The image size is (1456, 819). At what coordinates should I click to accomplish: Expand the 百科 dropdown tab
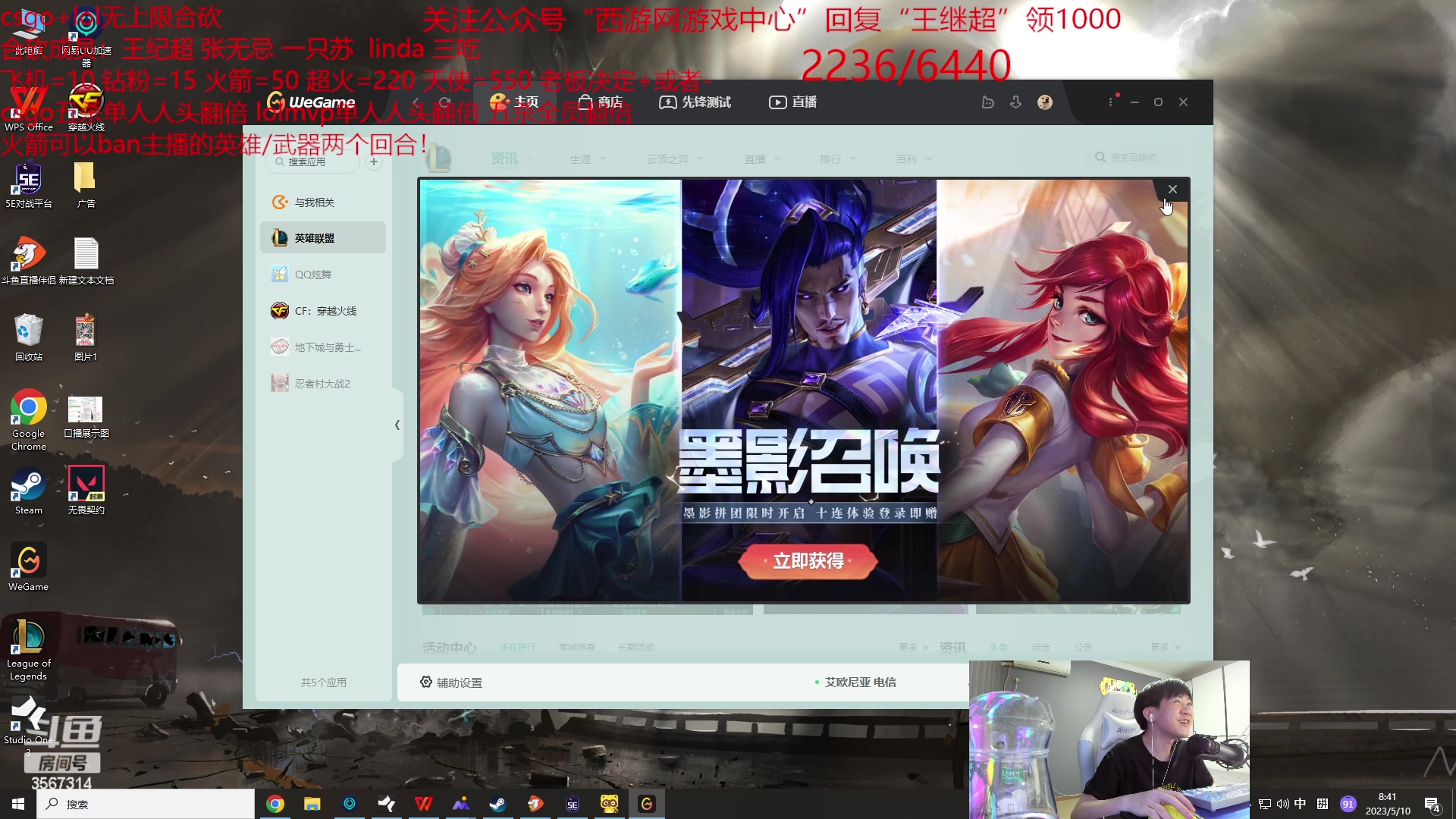[x=914, y=159]
